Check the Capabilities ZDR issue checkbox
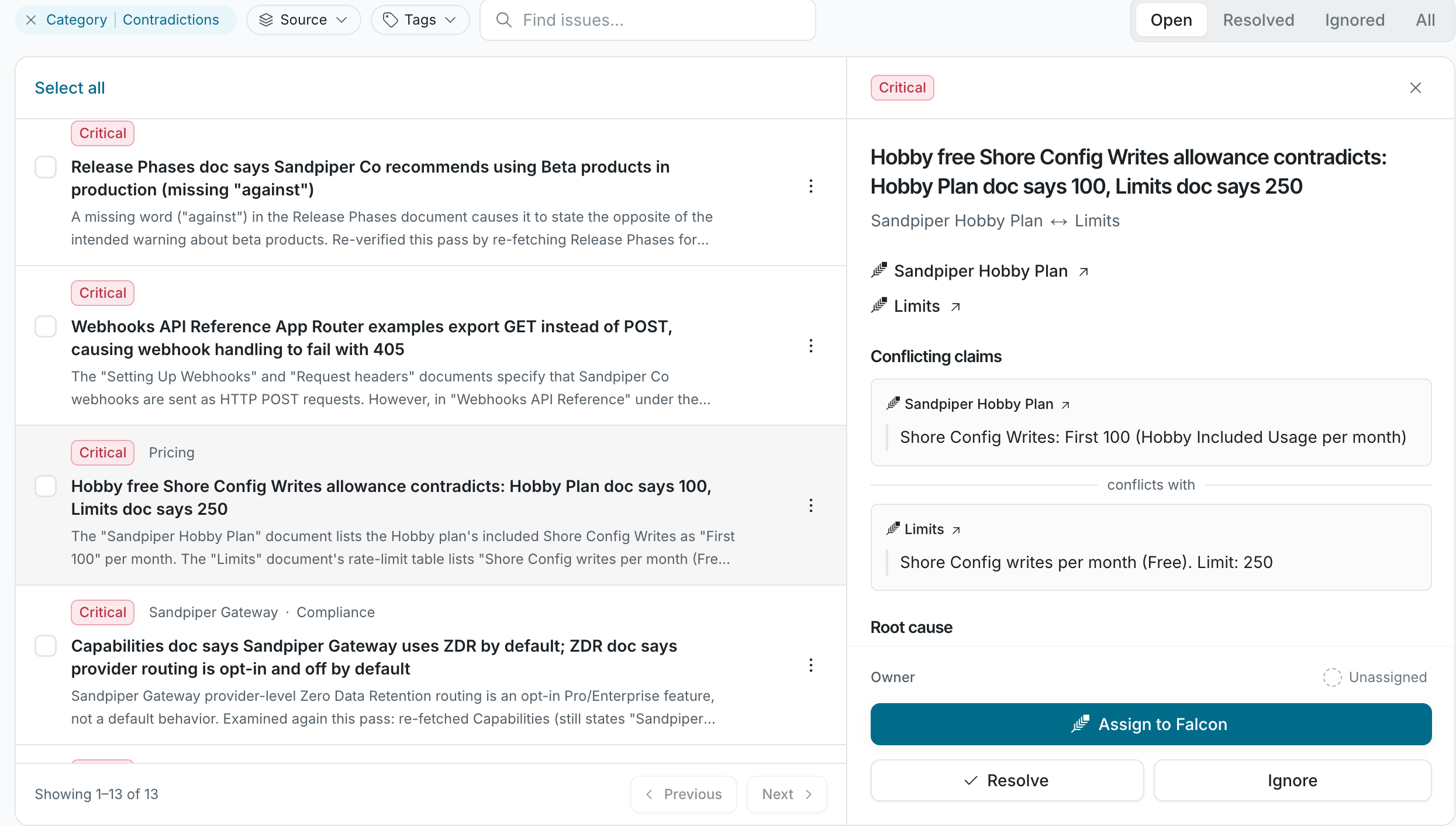 pyautogui.click(x=46, y=646)
